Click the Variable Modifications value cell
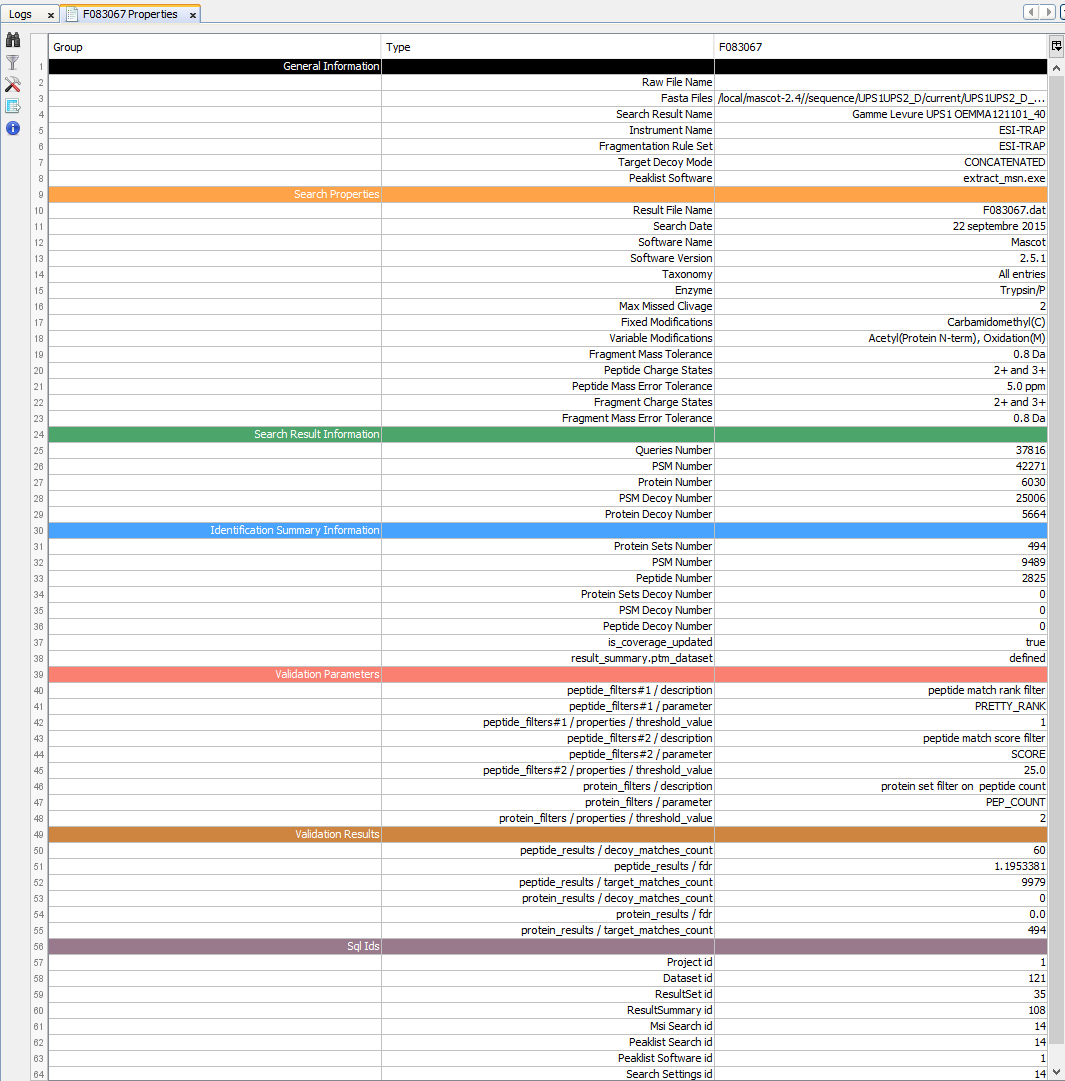This screenshot has width=1065, height=1081. click(881, 339)
